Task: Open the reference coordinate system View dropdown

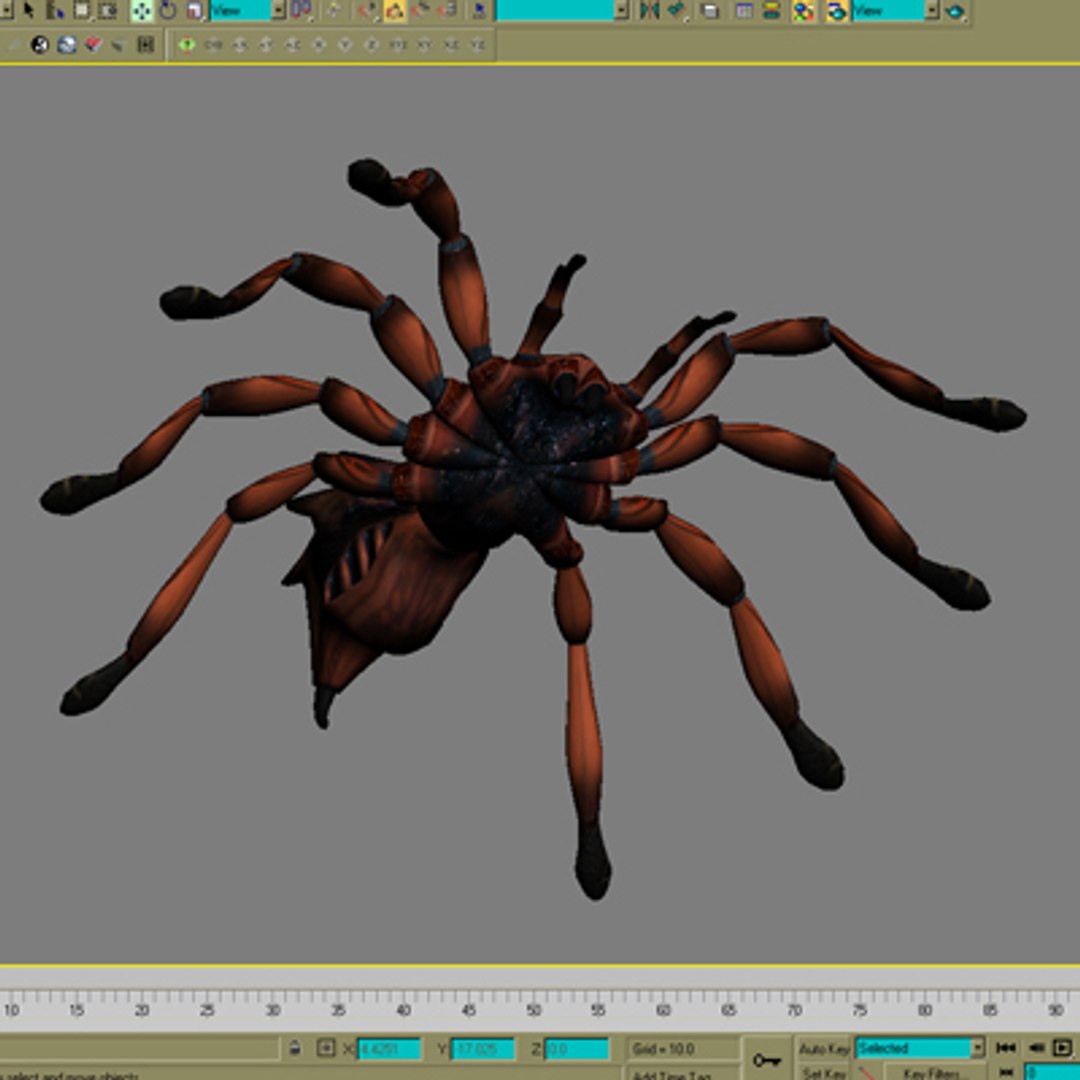Action: coord(247,10)
